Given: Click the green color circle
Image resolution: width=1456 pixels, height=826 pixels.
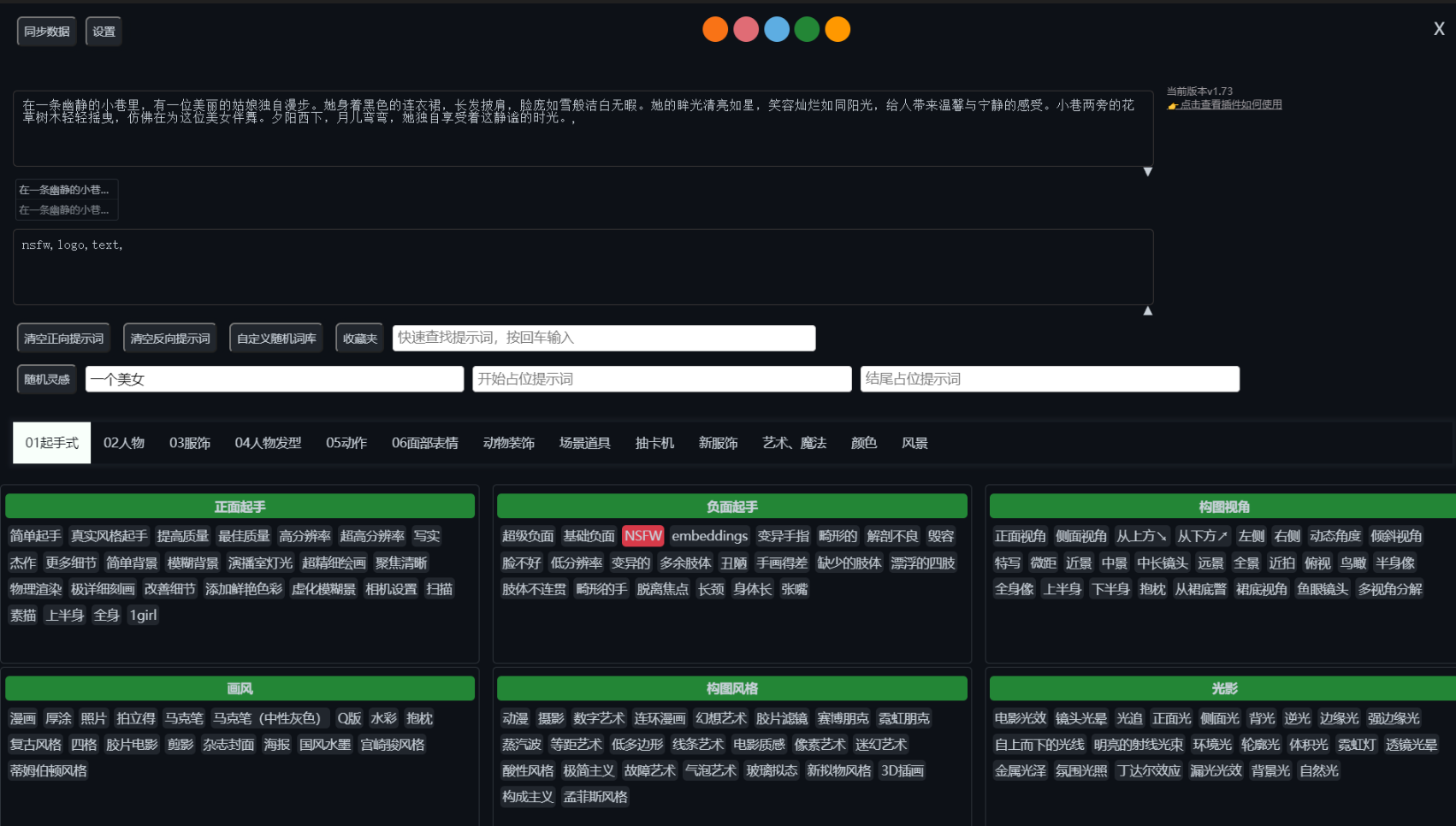Looking at the screenshot, I should pos(807,29).
